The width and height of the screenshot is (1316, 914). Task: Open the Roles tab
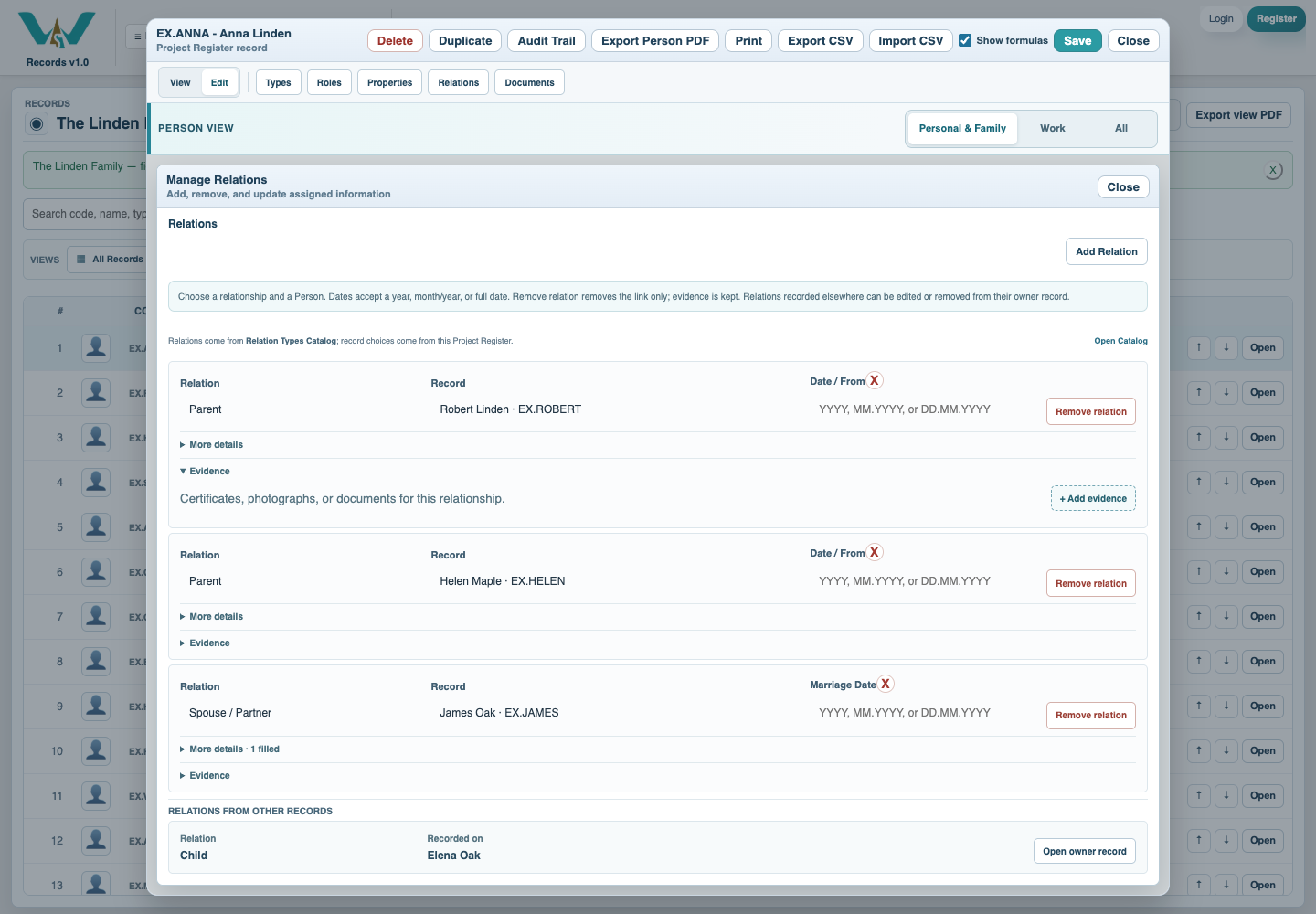pyautogui.click(x=329, y=82)
